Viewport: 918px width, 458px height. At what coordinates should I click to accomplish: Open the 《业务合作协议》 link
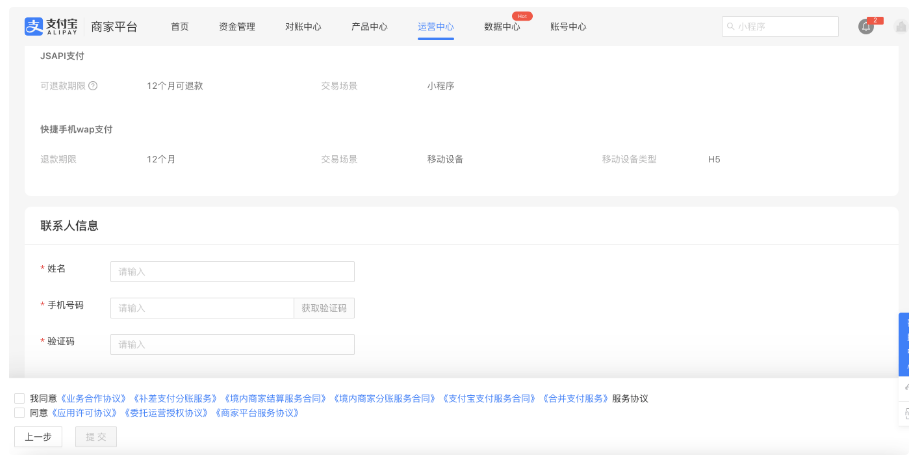93,398
